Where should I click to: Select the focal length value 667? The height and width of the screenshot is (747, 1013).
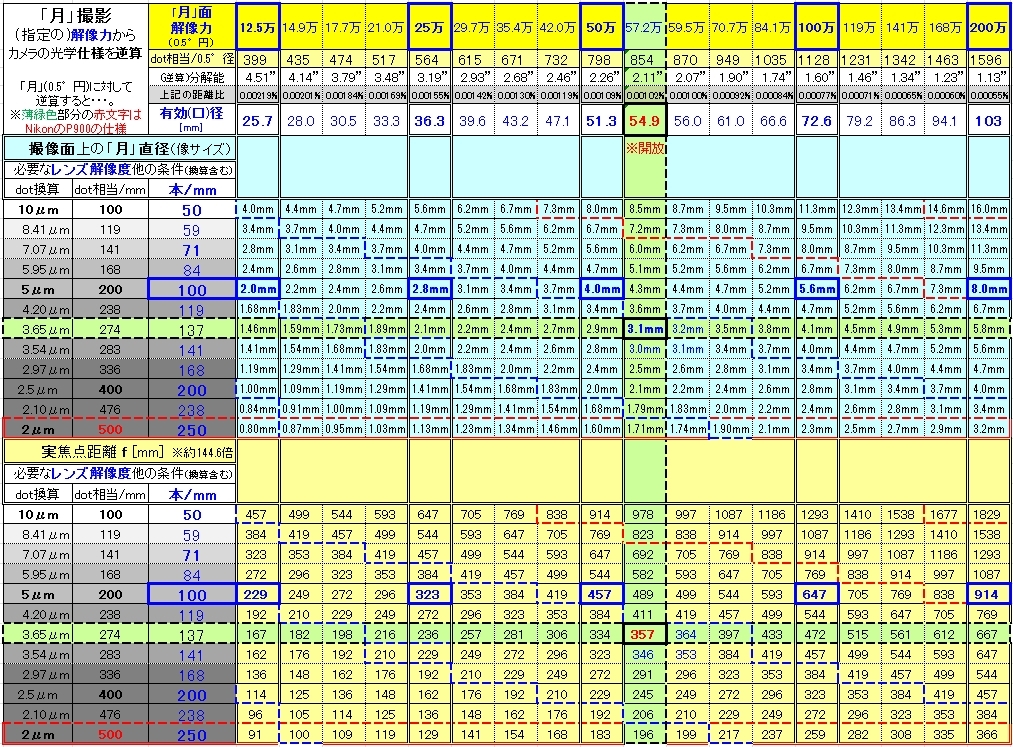pyautogui.click(x=988, y=635)
